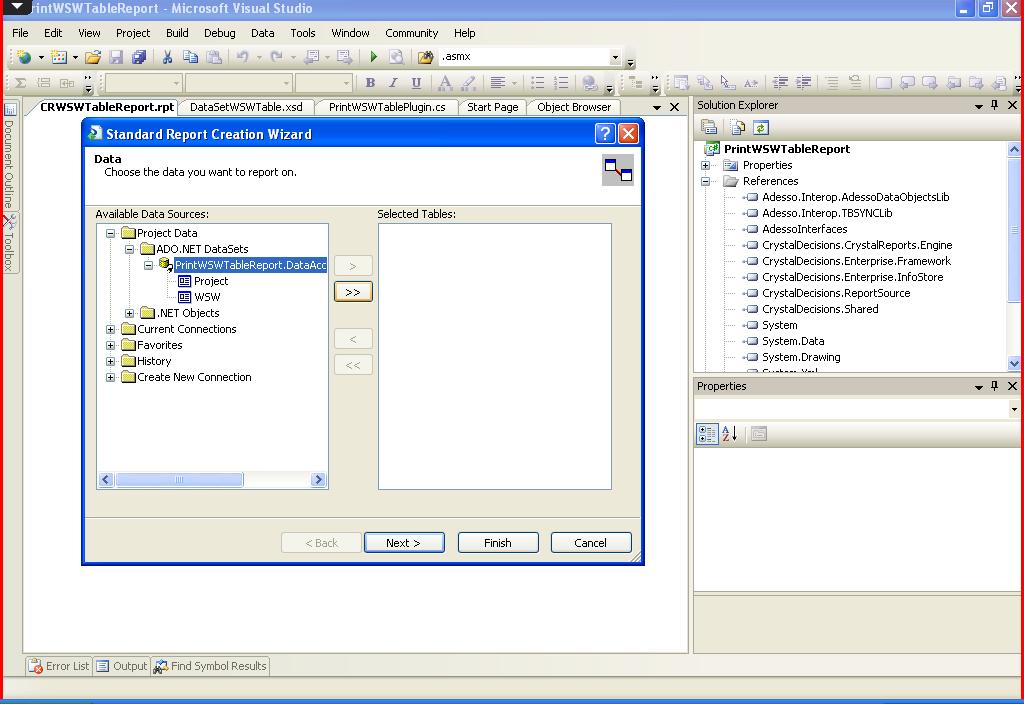Click the Italic formatting icon
Screen dimensions: 1024x704
click(x=393, y=83)
